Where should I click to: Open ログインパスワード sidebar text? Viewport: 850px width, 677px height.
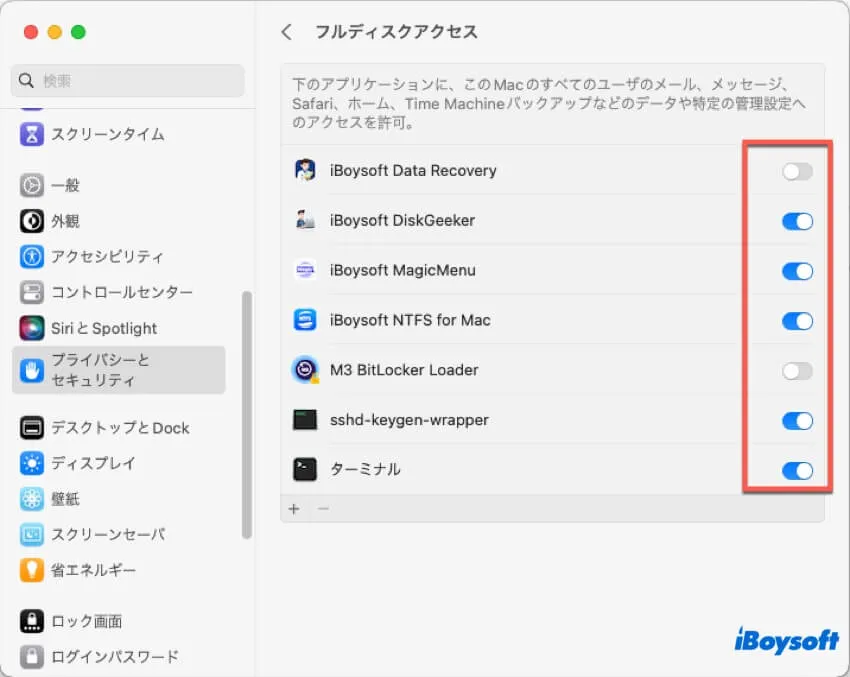point(115,656)
